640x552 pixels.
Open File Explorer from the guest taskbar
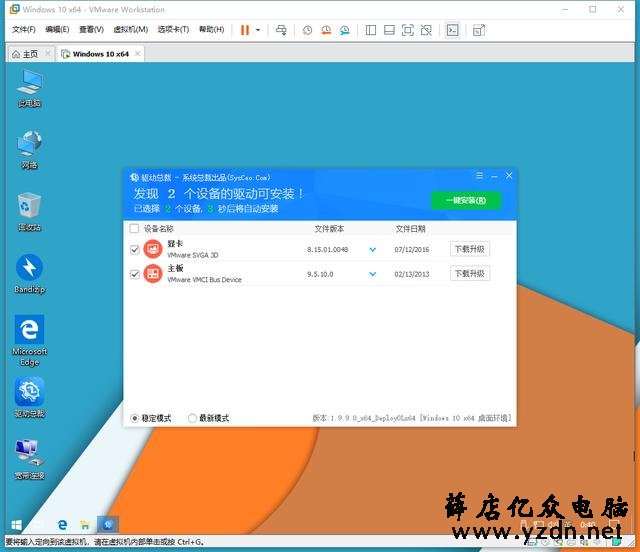tap(85, 525)
